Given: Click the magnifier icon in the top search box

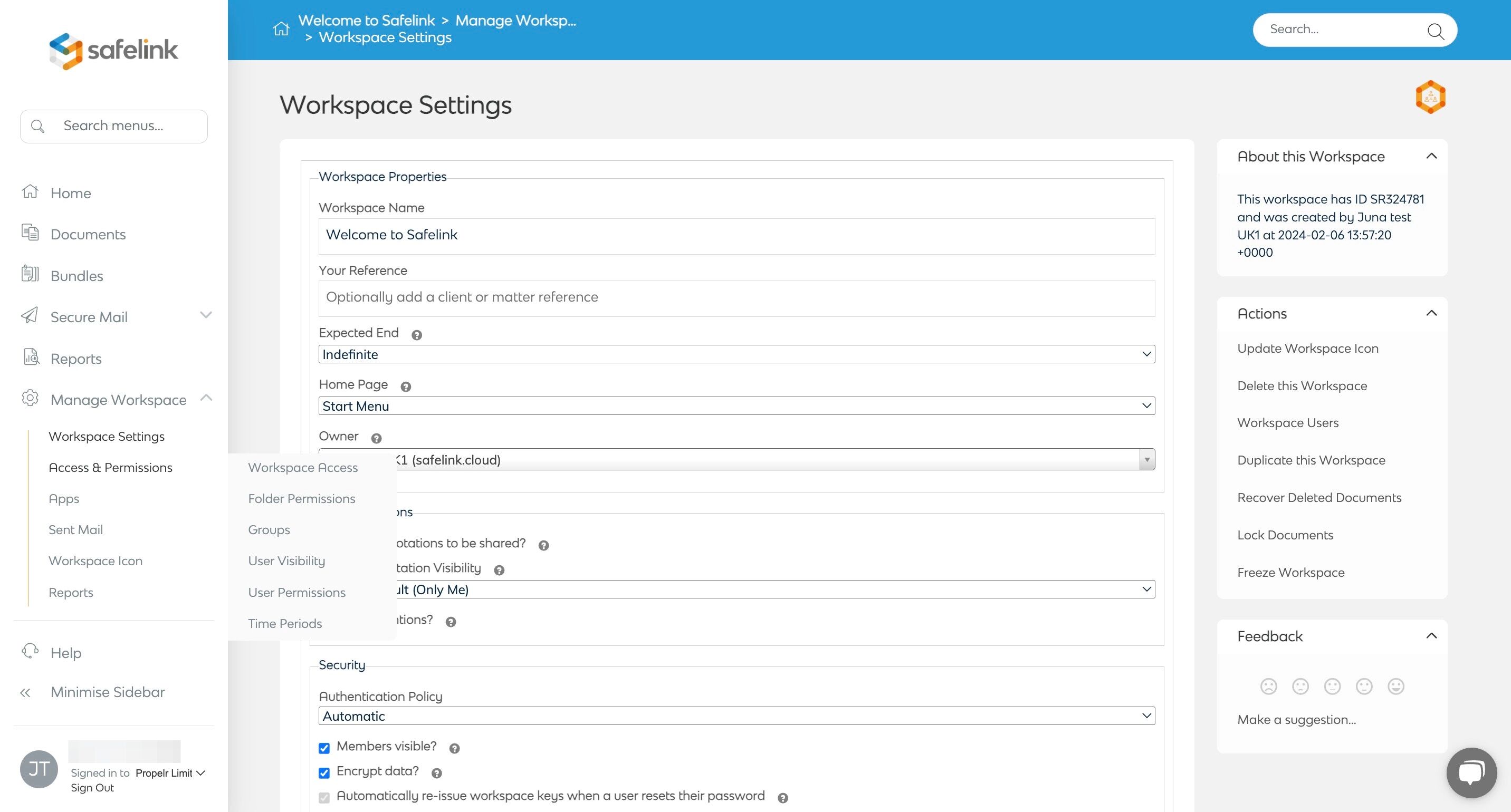Looking at the screenshot, I should pos(1435,31).
